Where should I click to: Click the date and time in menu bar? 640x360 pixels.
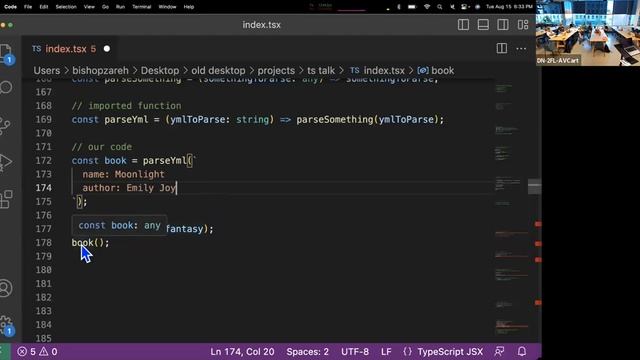tap(509, 7)
